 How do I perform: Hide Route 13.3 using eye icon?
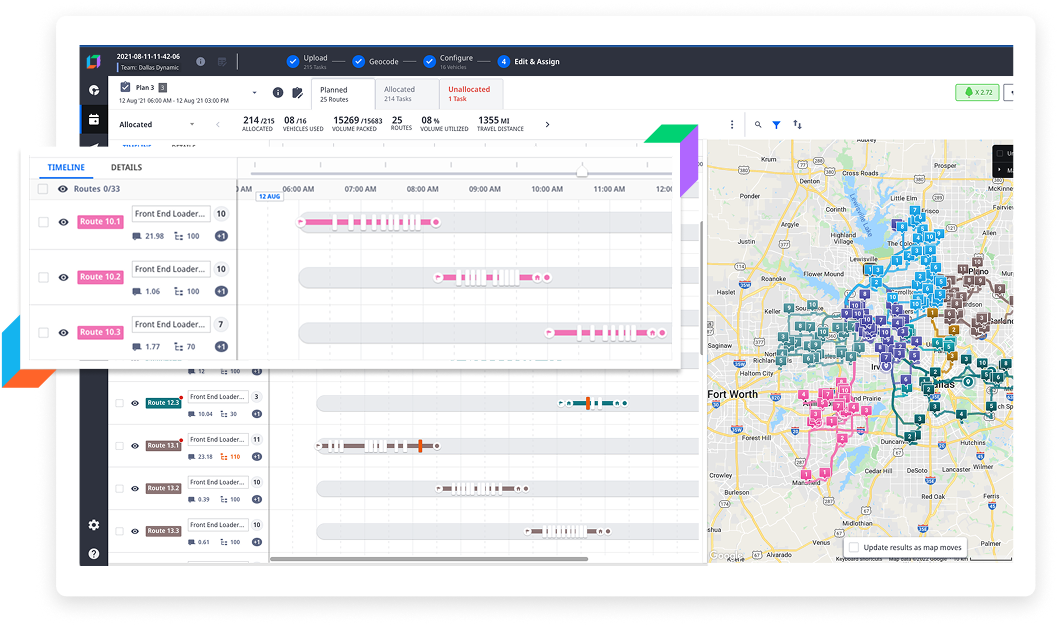[x=135, y=531]
